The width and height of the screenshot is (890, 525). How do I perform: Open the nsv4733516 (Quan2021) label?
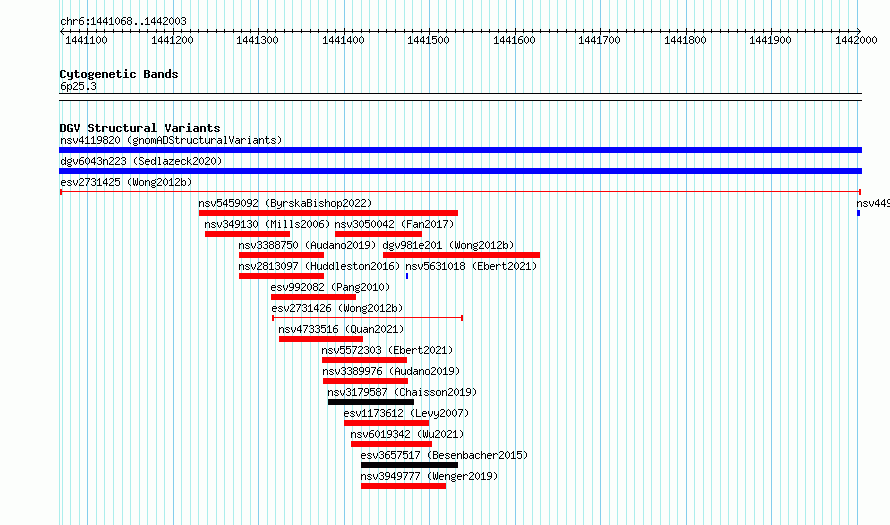coord(341,329)
